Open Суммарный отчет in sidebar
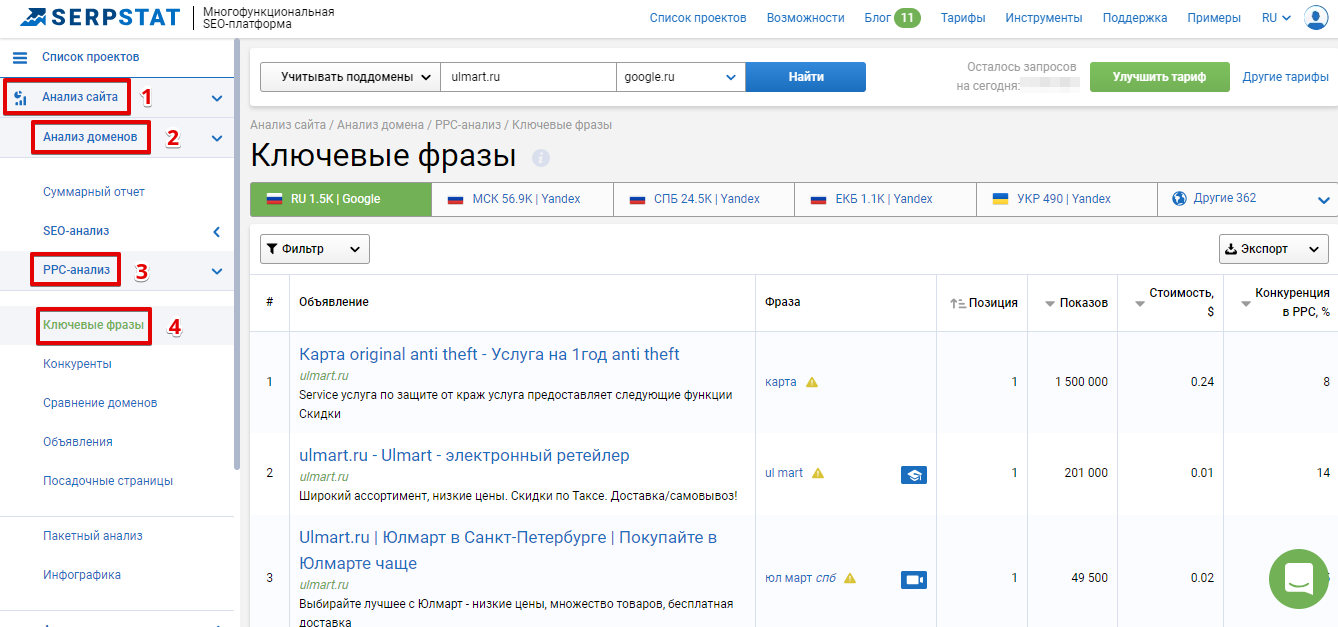Viewport: 1338px width, 627px height. click(x=94, y=192)
